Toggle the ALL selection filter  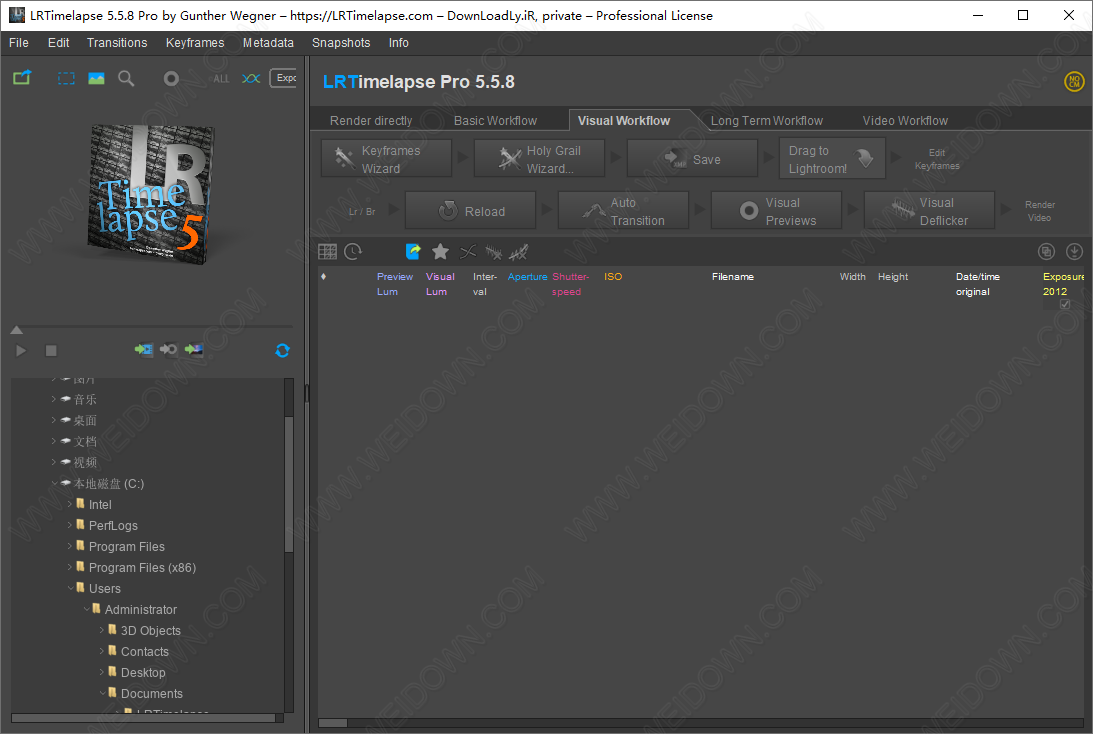click(221, 79)
